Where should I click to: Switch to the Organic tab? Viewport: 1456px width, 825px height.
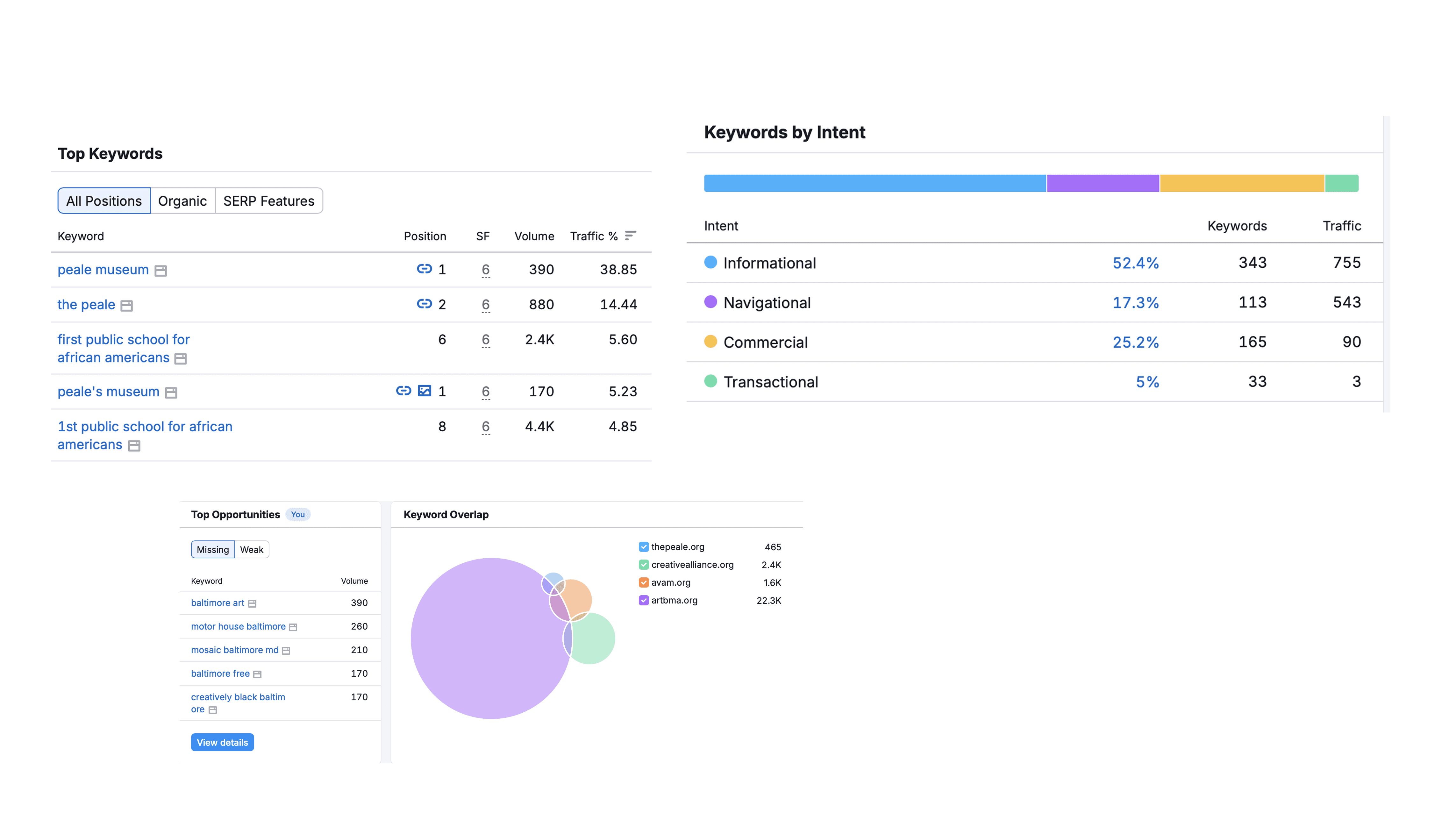point(182,201)
